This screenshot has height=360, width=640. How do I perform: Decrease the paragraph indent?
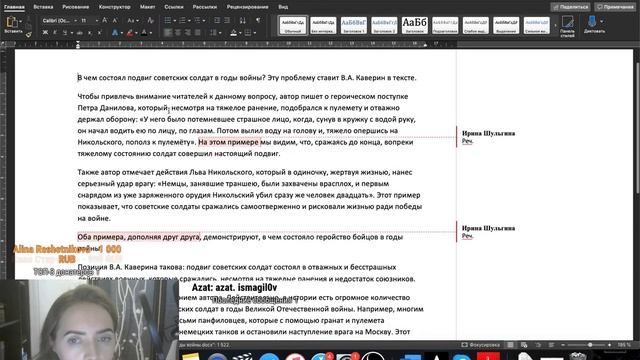point(217,20)
